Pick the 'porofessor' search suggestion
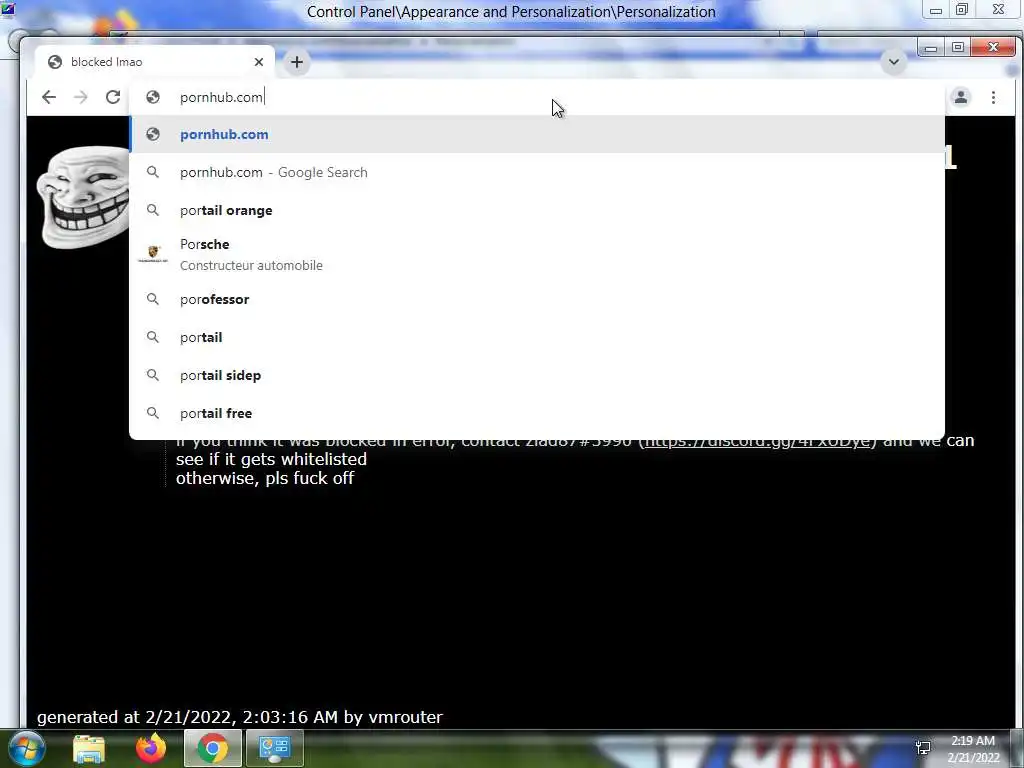The height and width of the screenshot is (768, 1024). point(537,299)
